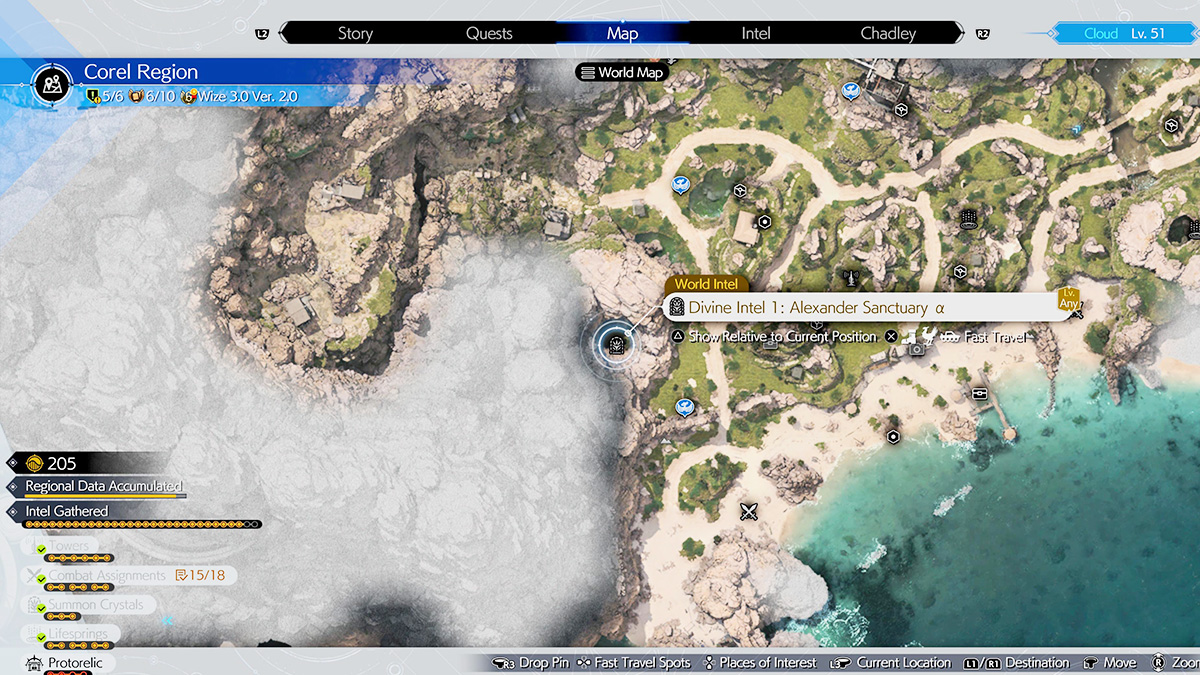The height and width of the screenshot is (675, 1200).
Task: Select the Alexander Sanctuary marker on map
Action: (616, 346)
